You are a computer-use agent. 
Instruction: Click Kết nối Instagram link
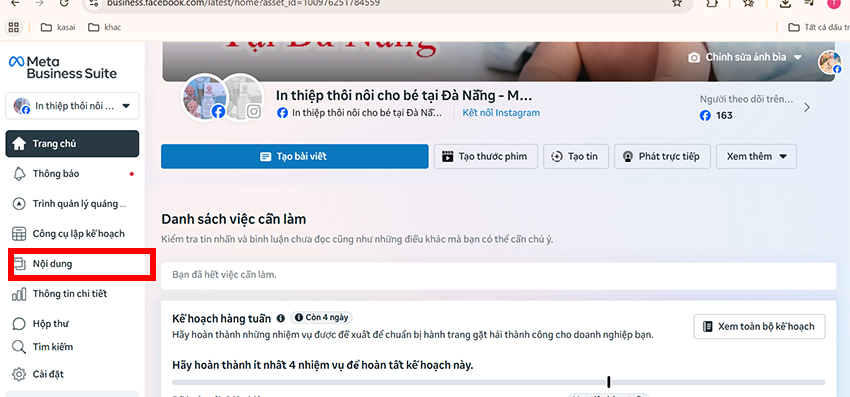(501, 113)
